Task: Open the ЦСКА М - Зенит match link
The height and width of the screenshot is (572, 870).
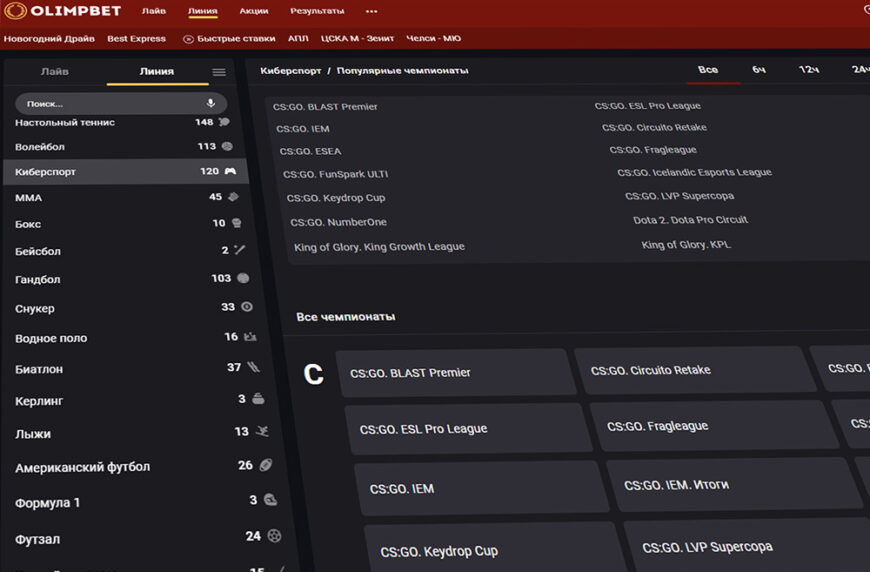Action: pos(357,39)
